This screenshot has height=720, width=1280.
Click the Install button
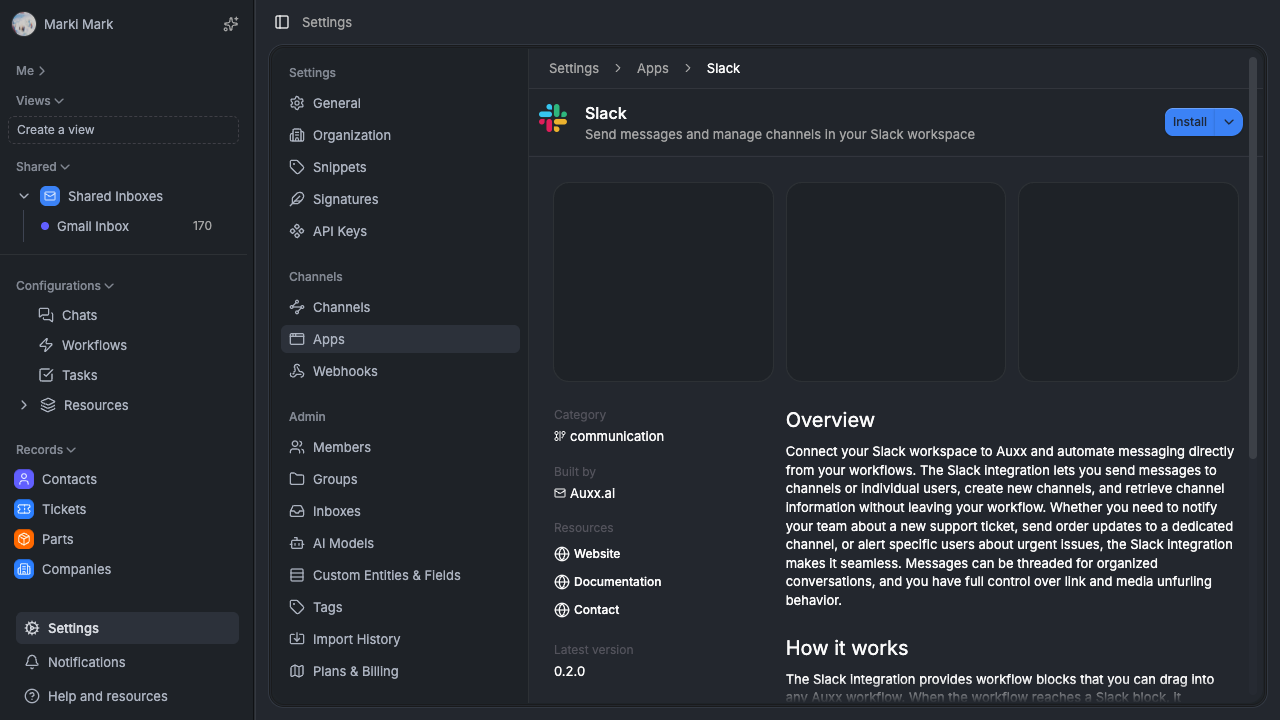[1190, 122]
